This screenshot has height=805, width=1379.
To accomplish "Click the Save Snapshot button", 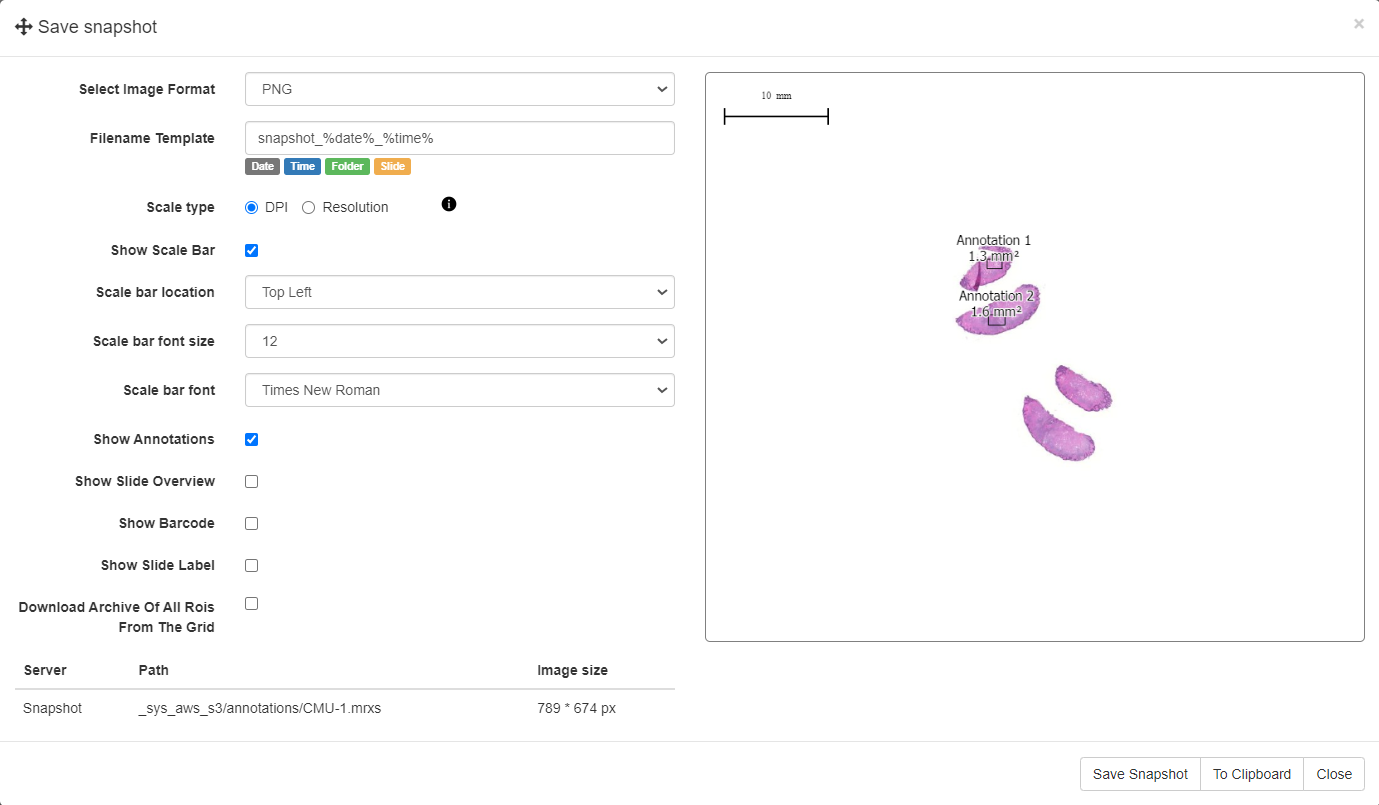I will pos(1140,774).
